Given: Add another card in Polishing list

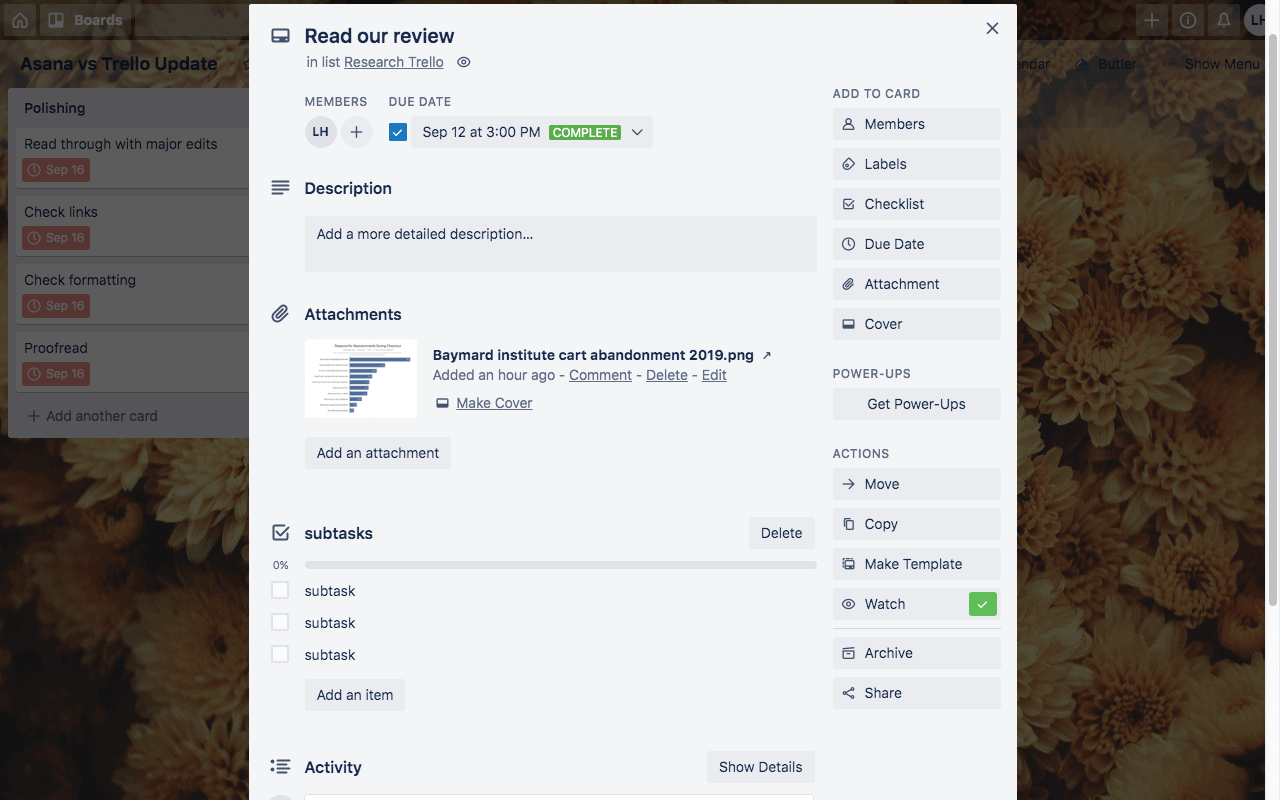Looking at the screenshot, I should 92,416.
